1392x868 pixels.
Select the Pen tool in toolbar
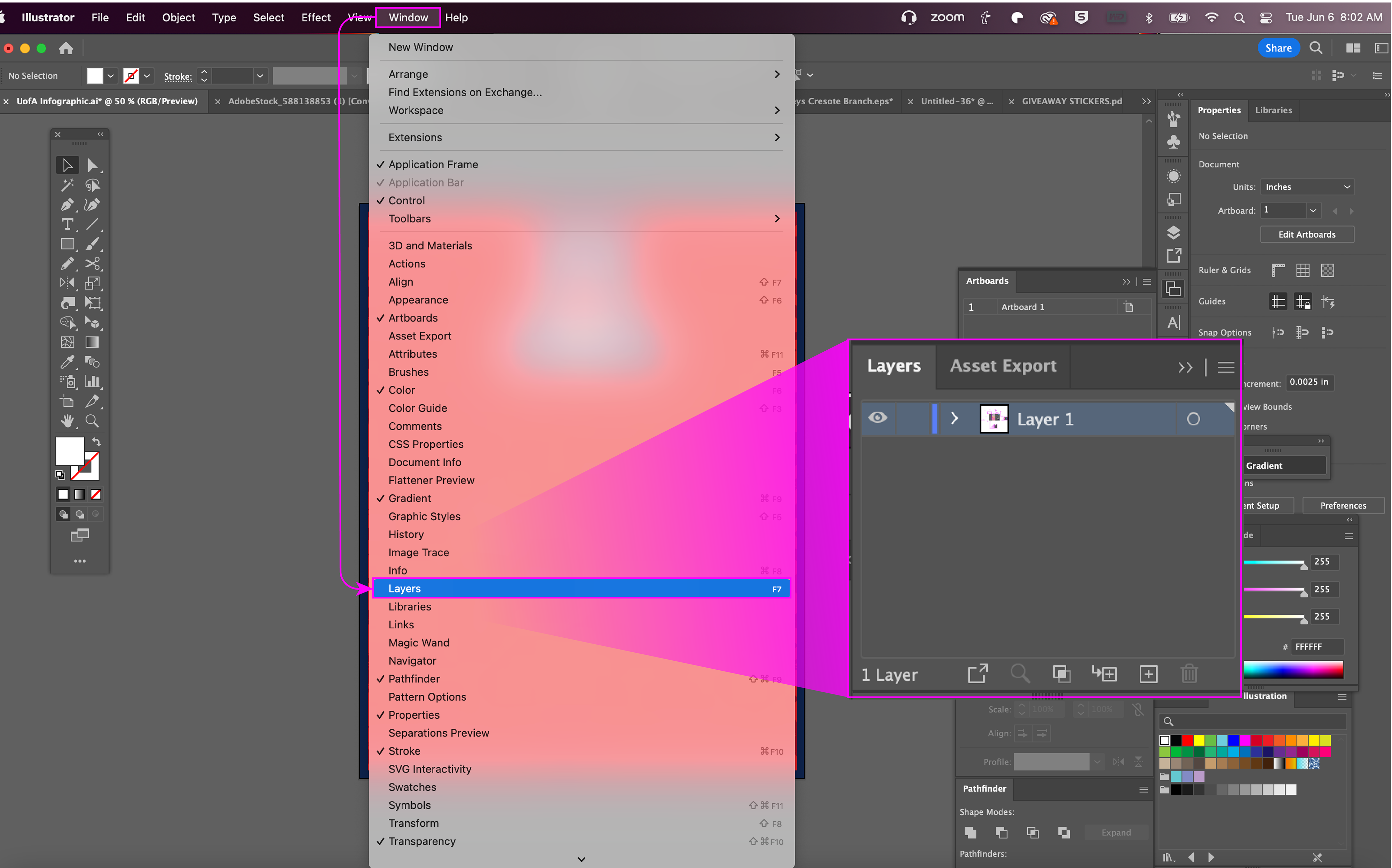[66, 205]
